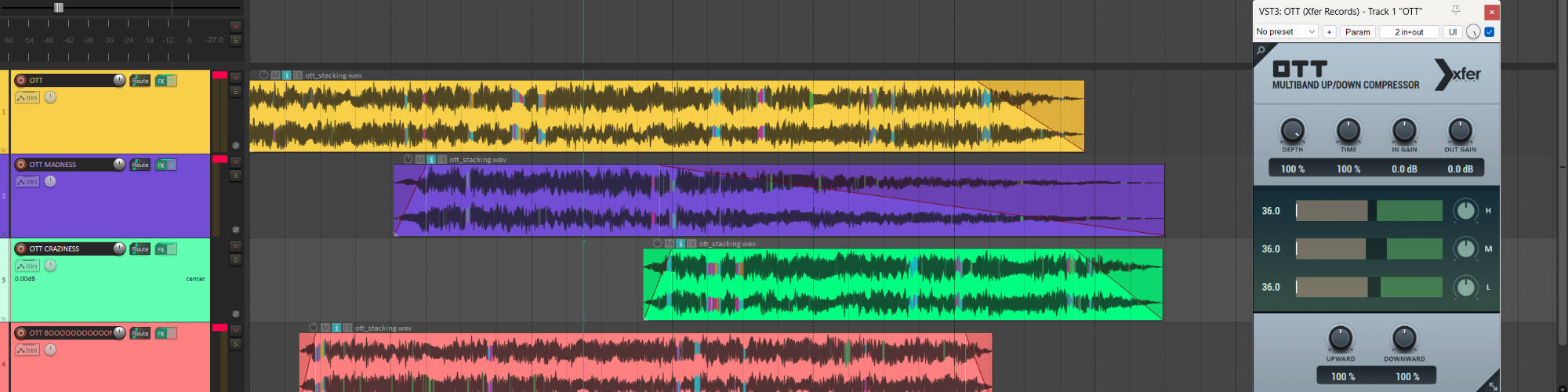Open item notes on green ott_stacking.wav item
This screenshot has width=1568, height=392.
[681, 243]
